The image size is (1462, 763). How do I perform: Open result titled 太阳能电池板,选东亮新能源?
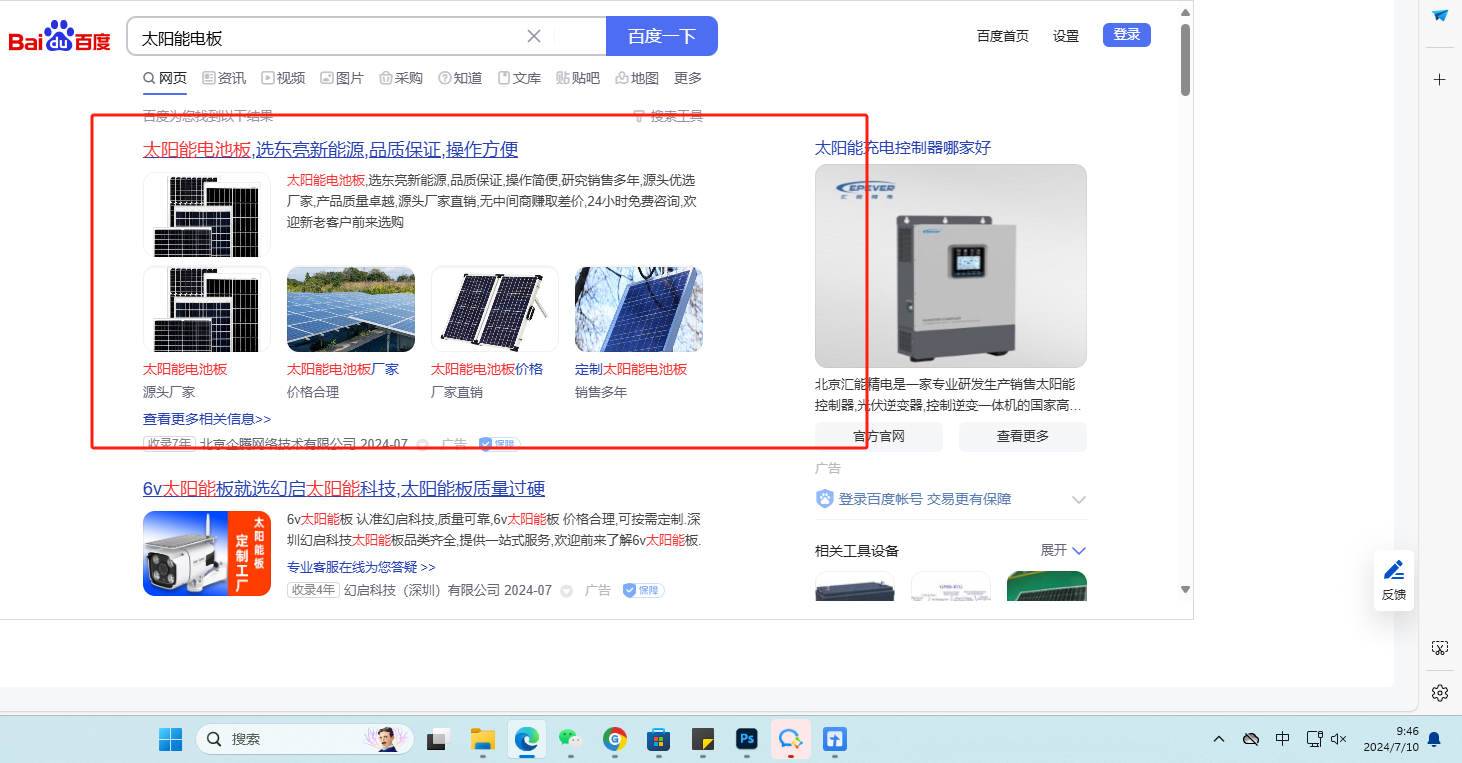click(331, 150)
